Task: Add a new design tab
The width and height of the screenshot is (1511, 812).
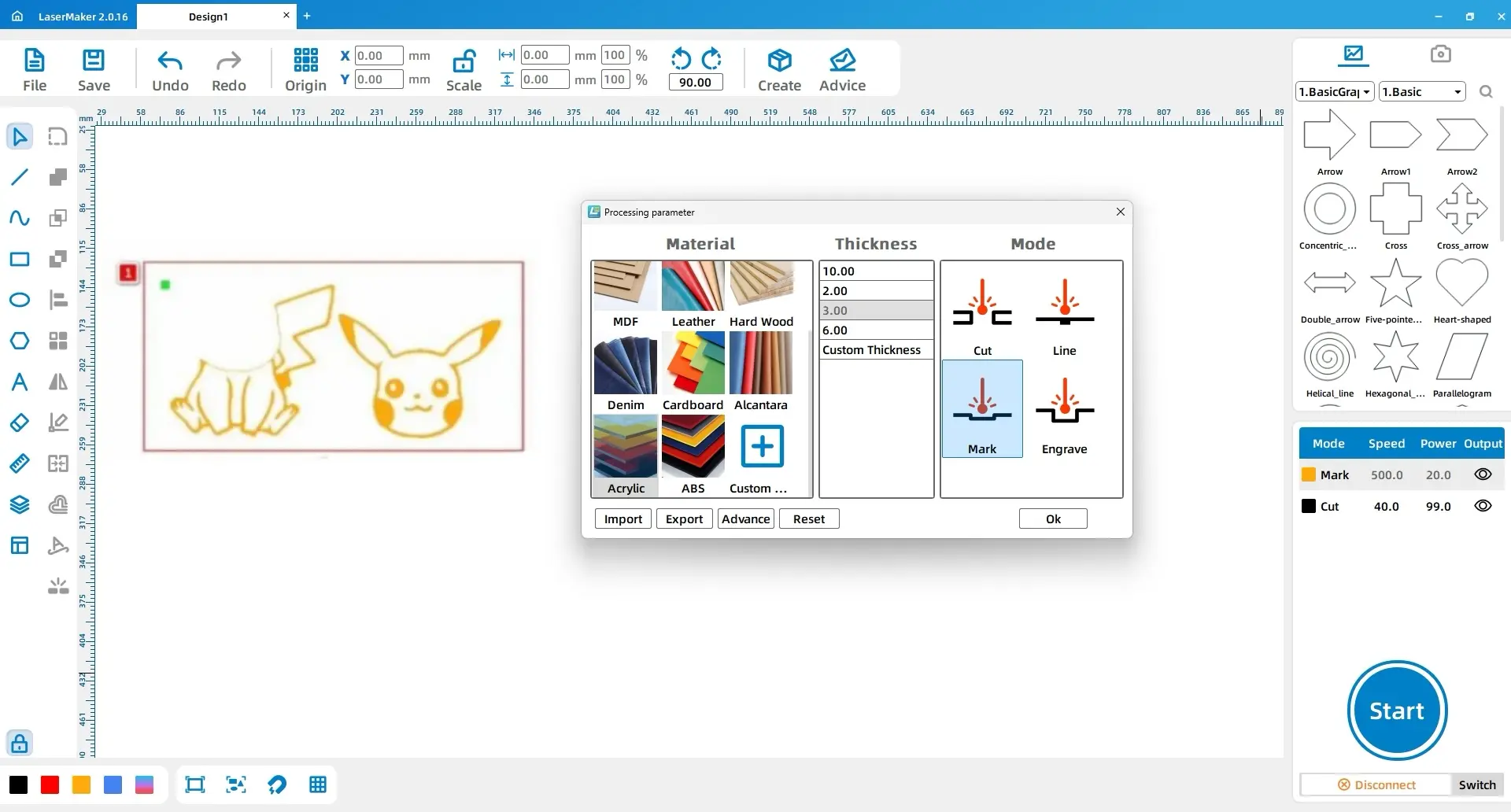Action: pyautogui.click(x=307, y=16)
